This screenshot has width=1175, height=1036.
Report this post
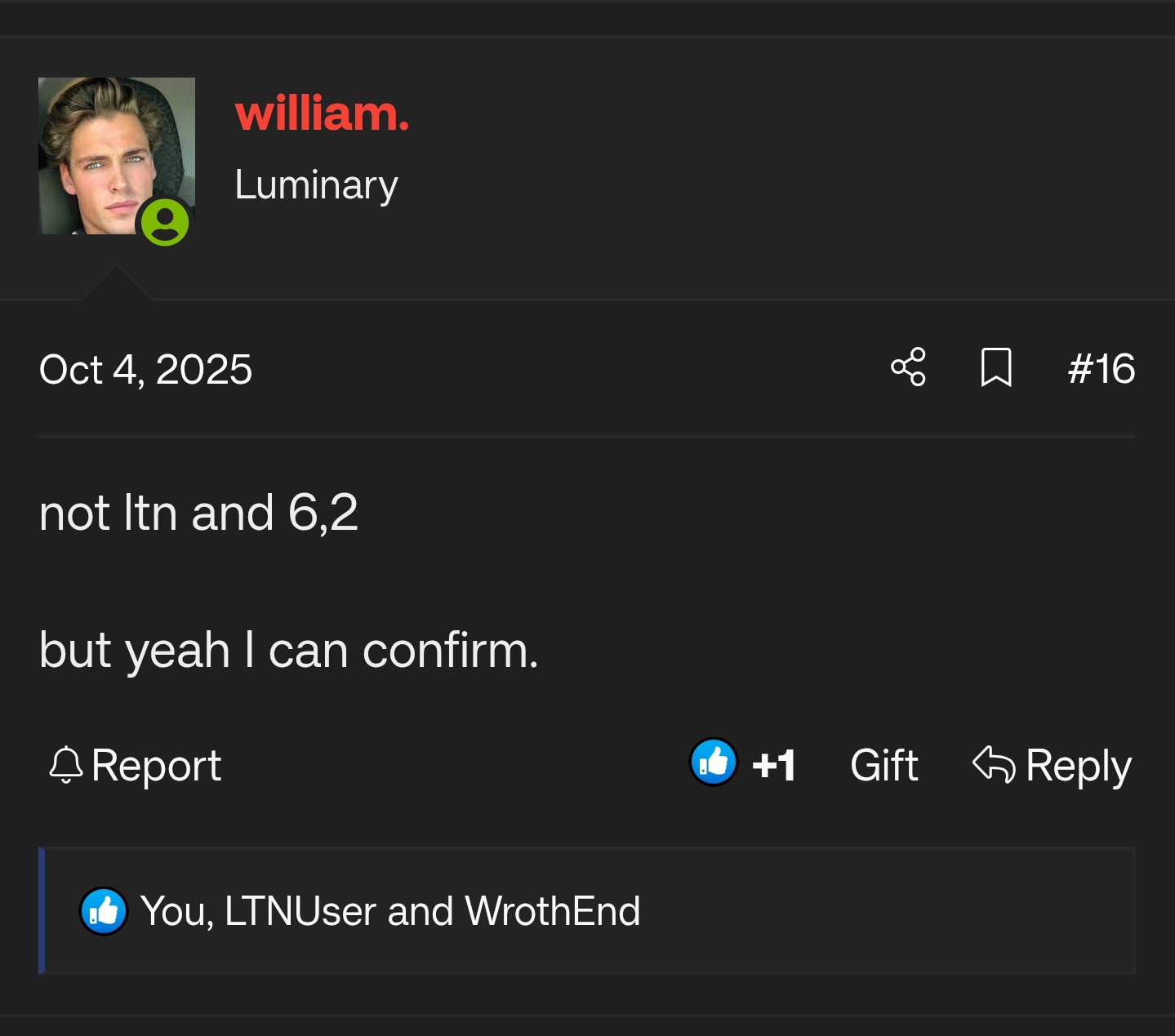(157, 765)
